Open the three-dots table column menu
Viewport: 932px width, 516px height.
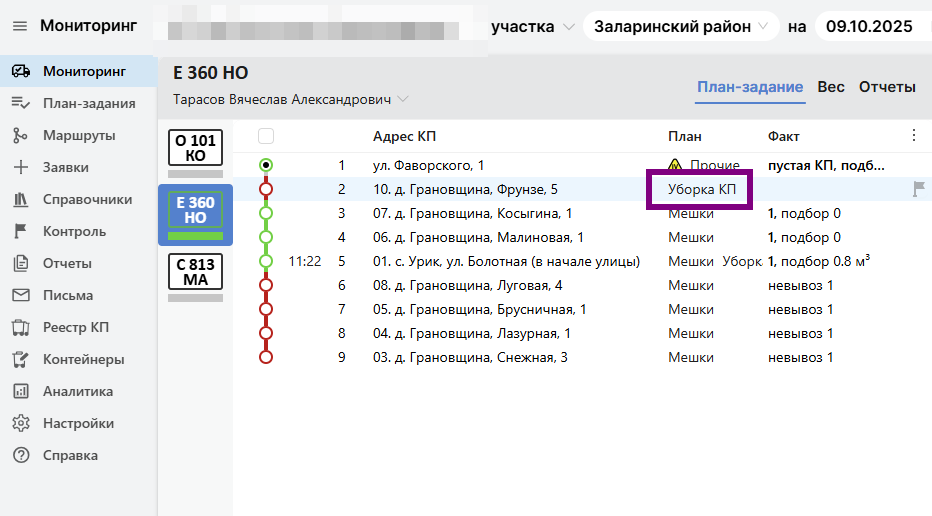(912, 136)
